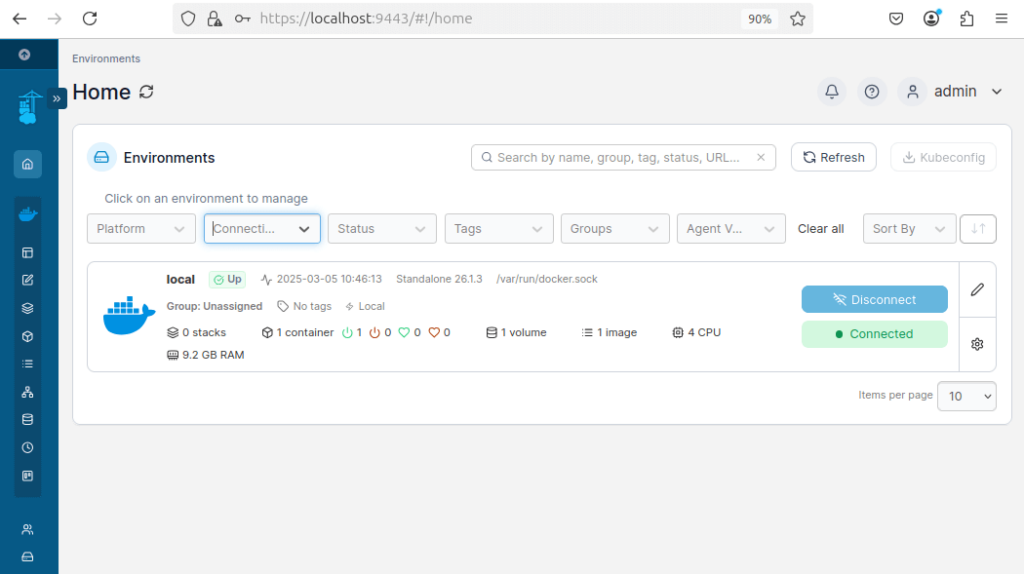Open local environment settings gear icon

(977, 344)
